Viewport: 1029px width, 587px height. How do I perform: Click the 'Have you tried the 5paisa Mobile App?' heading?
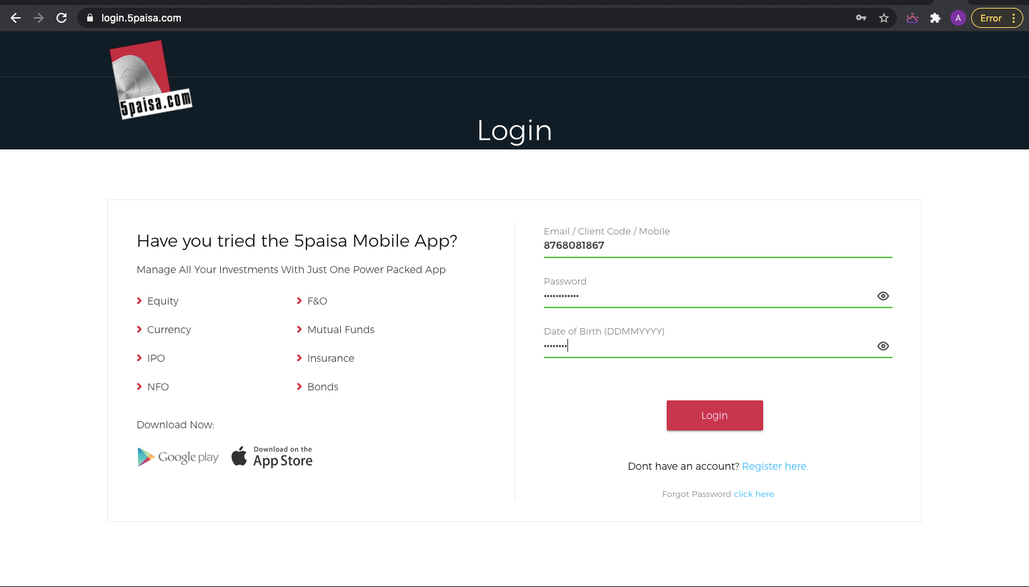(x=297, y=241)
